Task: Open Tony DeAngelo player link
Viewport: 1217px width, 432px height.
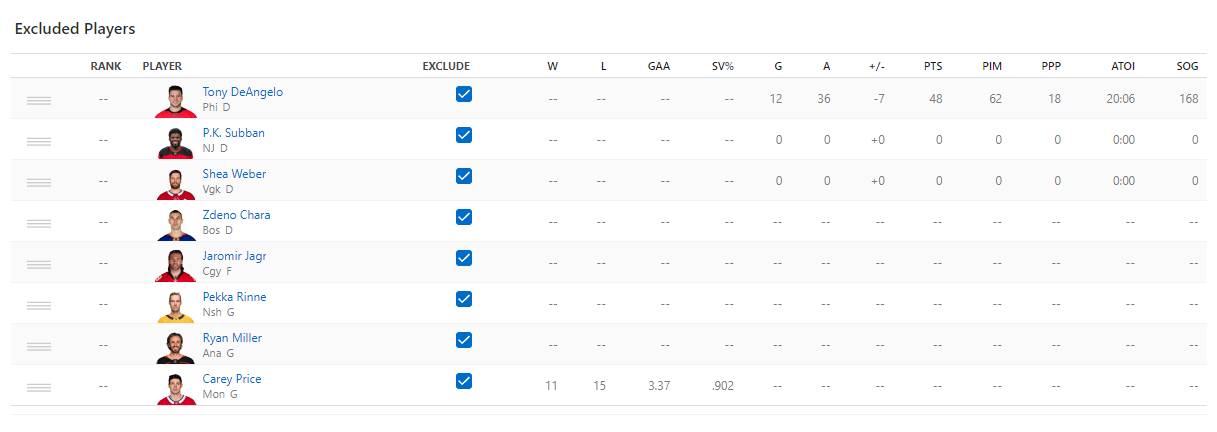Action: click(243, 92)
